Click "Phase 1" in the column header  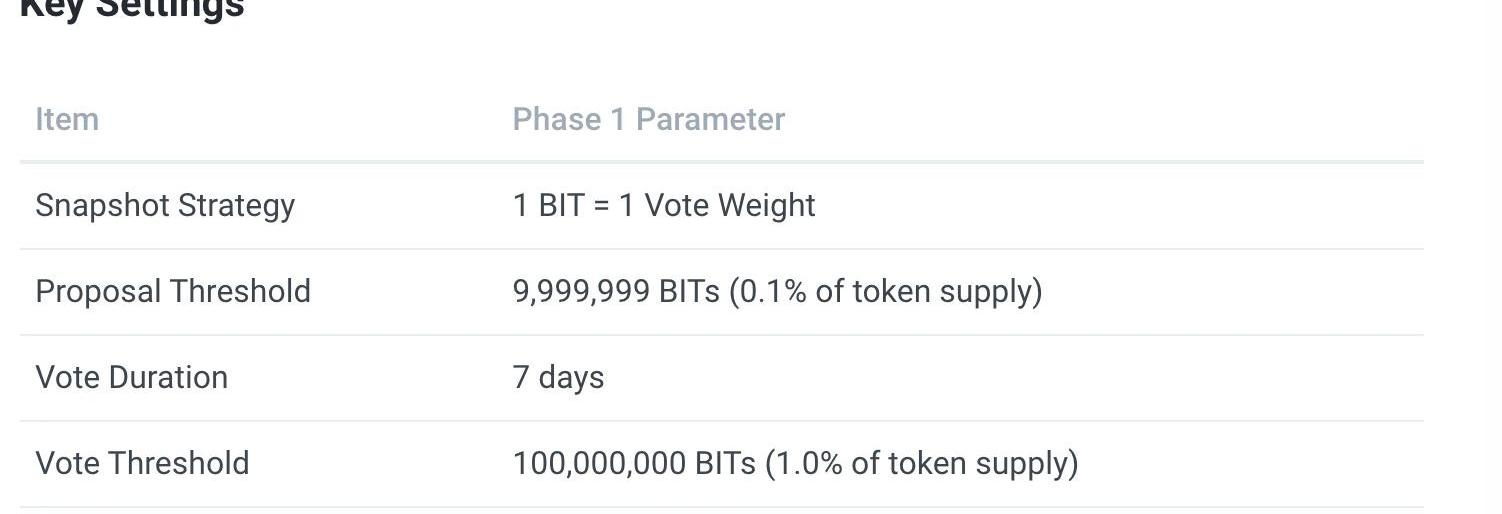pos(568,120)
